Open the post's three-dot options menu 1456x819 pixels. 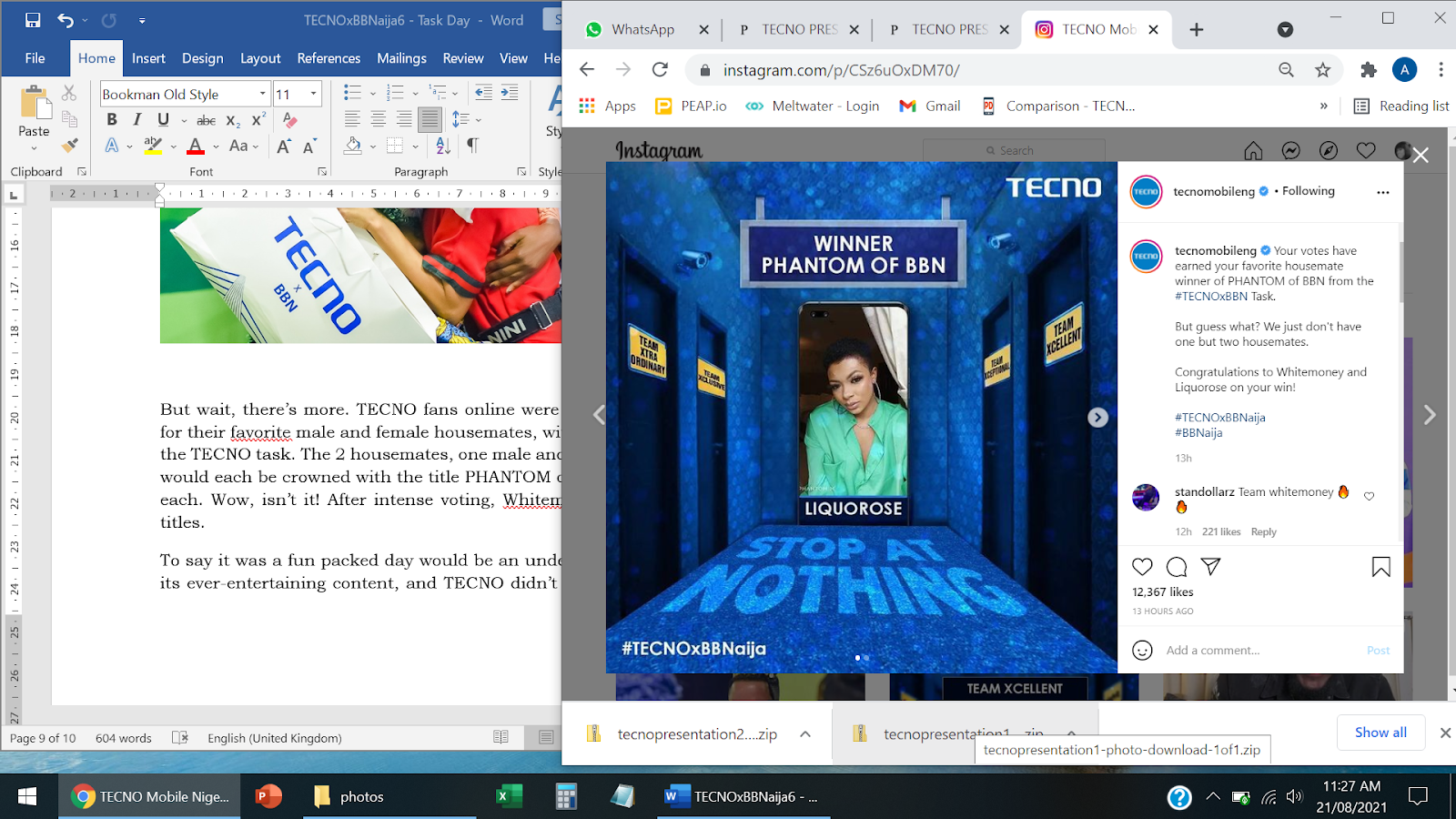click(1383, 192)
